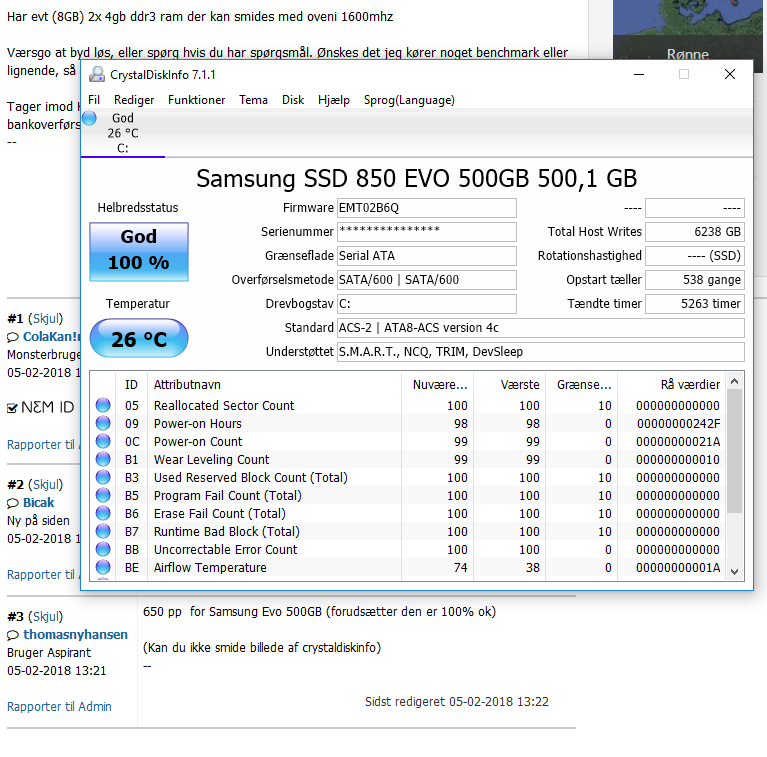The width and height of the screenshot is (767, 757).
Task: Click the ID column header
Action: (131, 385)
